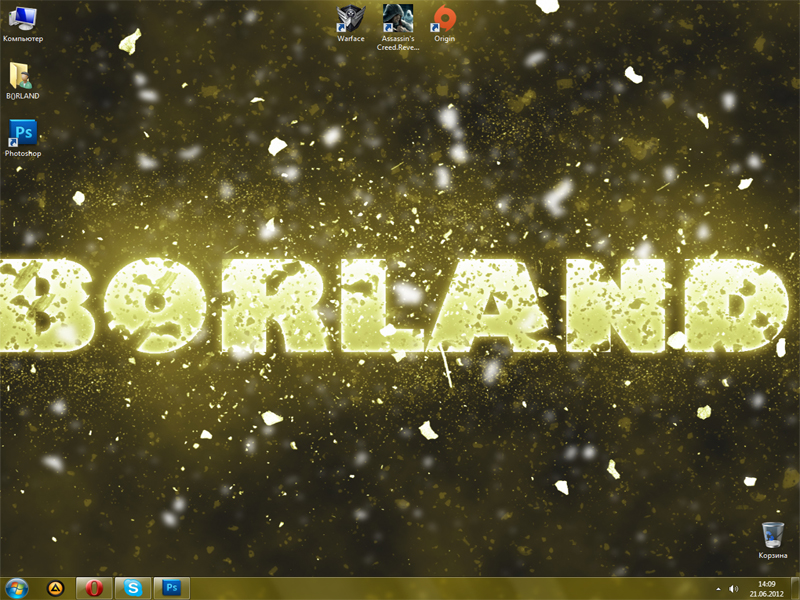Open the volume speaker tray icon
The width and height of the screenshot is (800, 600).
[733, 589]
